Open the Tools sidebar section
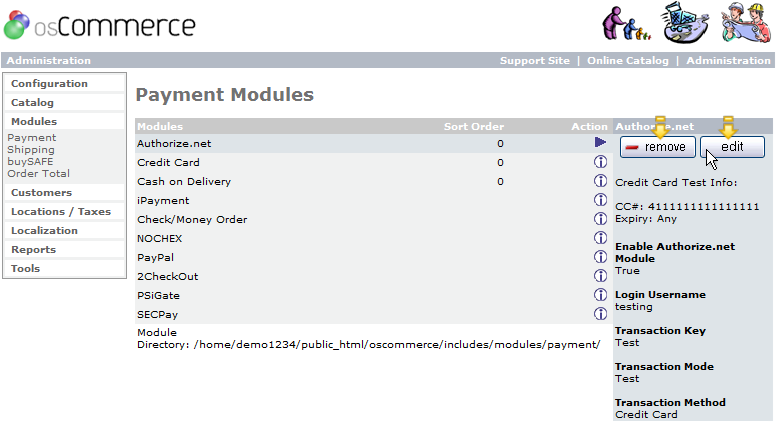The image size is (776, 422). [26, 269]
